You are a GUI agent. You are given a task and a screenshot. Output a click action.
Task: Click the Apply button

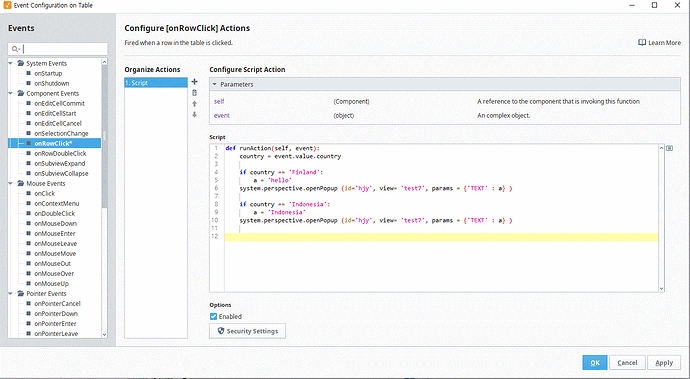coord(664,363)
